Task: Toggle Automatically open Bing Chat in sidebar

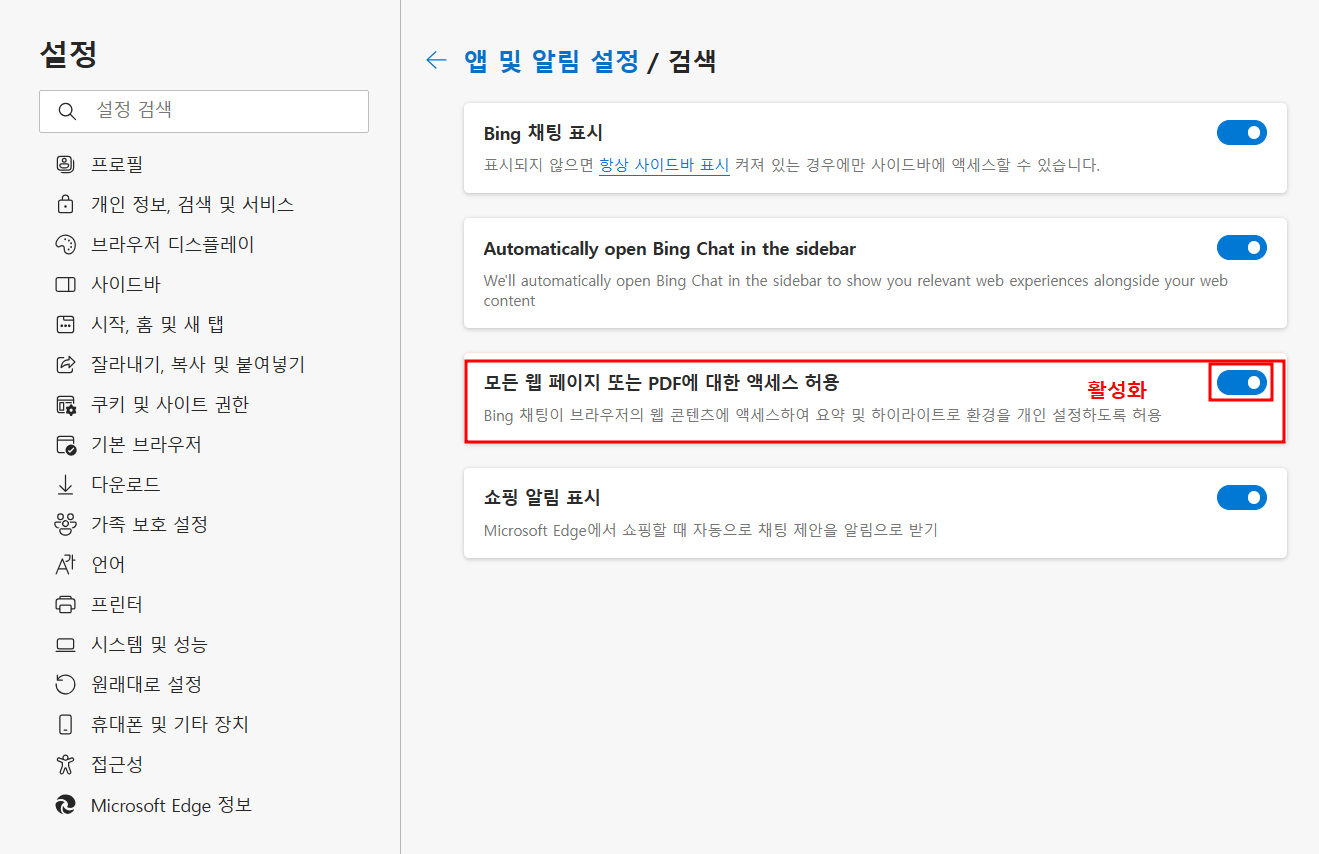Action: coord(1241,247)
